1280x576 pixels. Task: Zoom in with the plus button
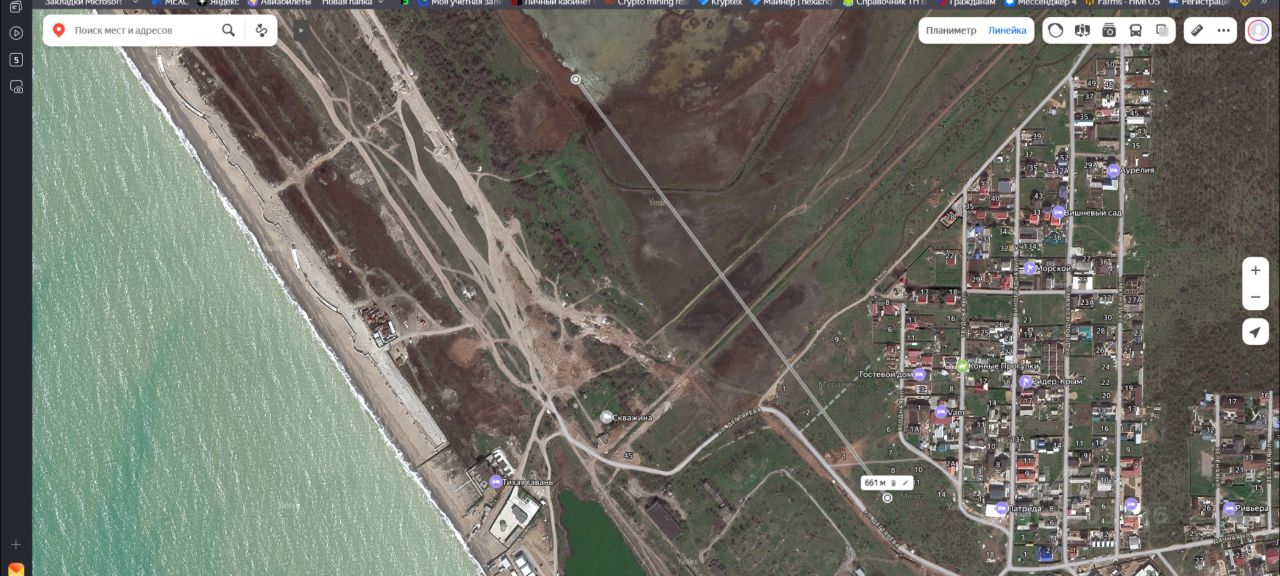(1256, 270)
